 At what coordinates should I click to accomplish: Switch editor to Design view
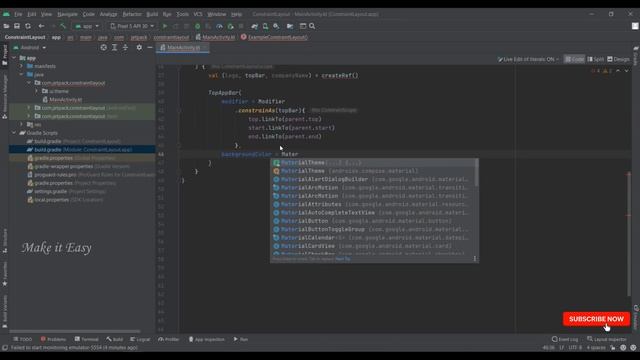618,59
